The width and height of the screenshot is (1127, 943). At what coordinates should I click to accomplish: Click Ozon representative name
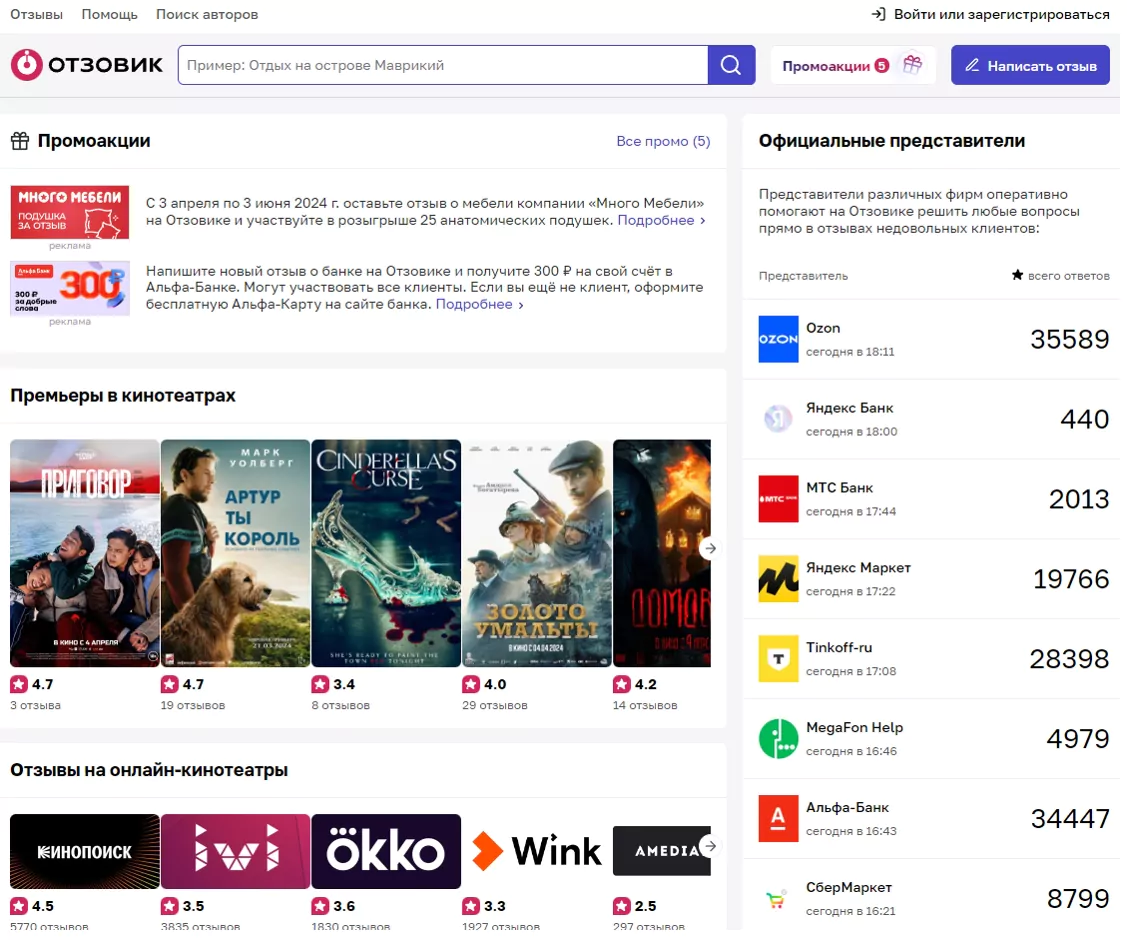[x=828, y=330]
